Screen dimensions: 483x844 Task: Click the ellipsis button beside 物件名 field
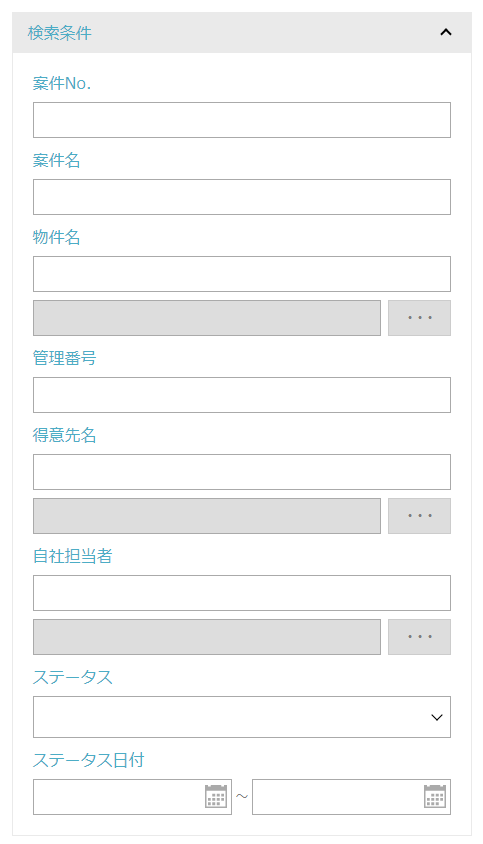point(419,318)
